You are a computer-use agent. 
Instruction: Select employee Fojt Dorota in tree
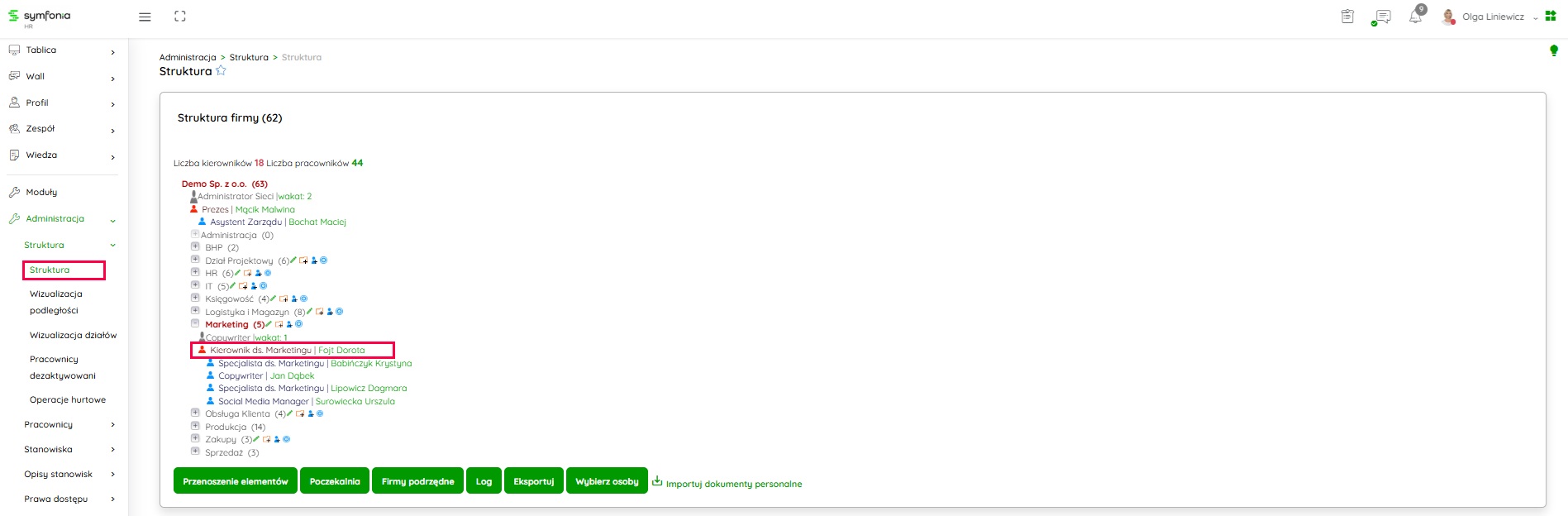click(x=341, y=351)
